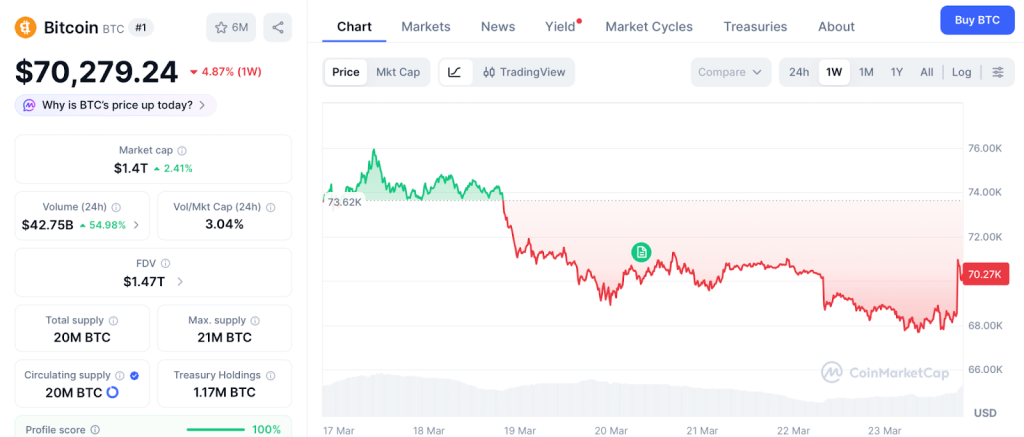Click the star watchlist 6M button

click(x=230, y=27)
